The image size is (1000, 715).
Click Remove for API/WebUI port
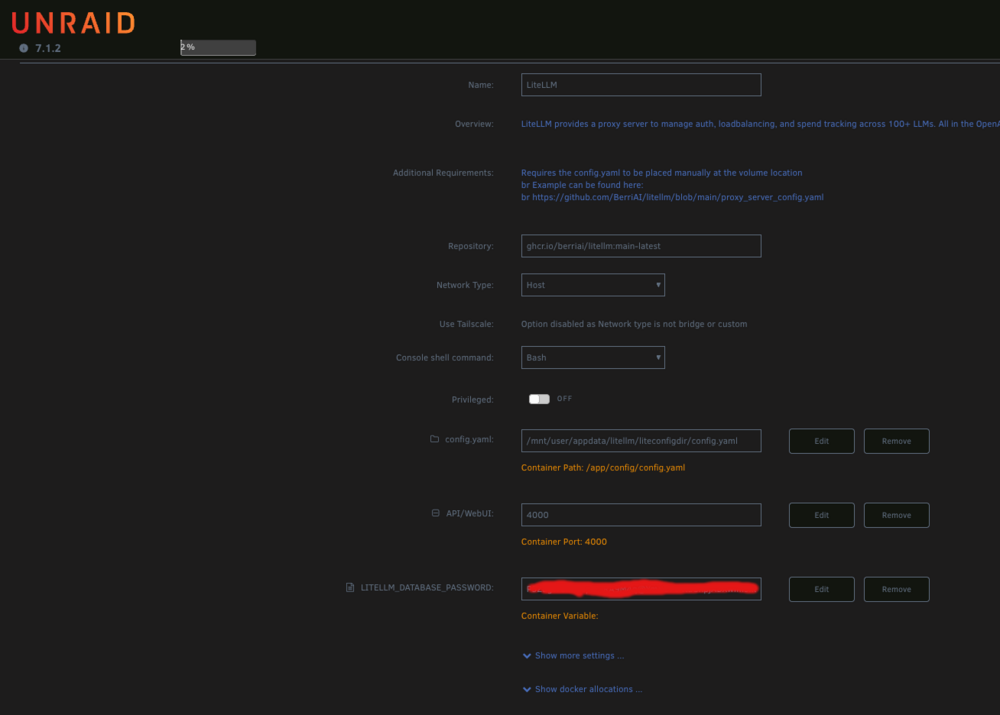click(896, 515)
